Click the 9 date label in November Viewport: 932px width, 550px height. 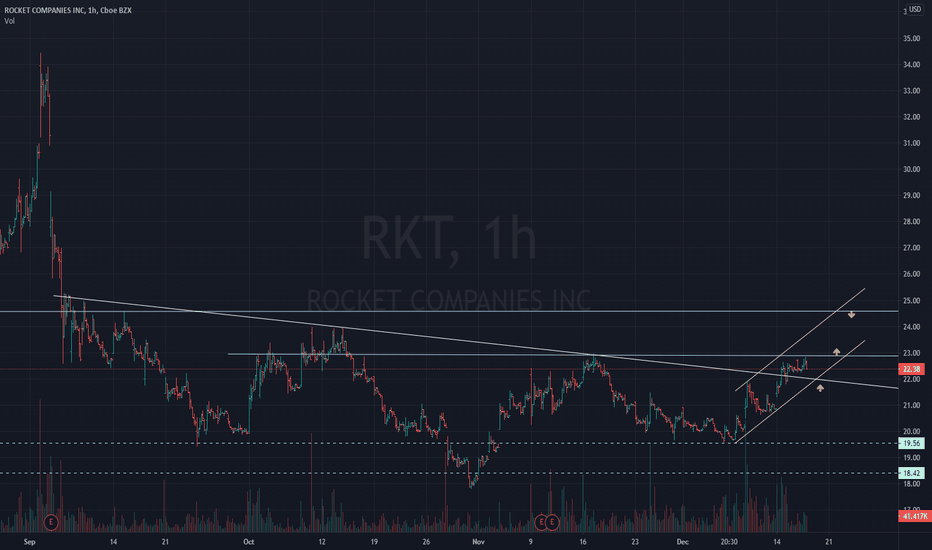530,542
